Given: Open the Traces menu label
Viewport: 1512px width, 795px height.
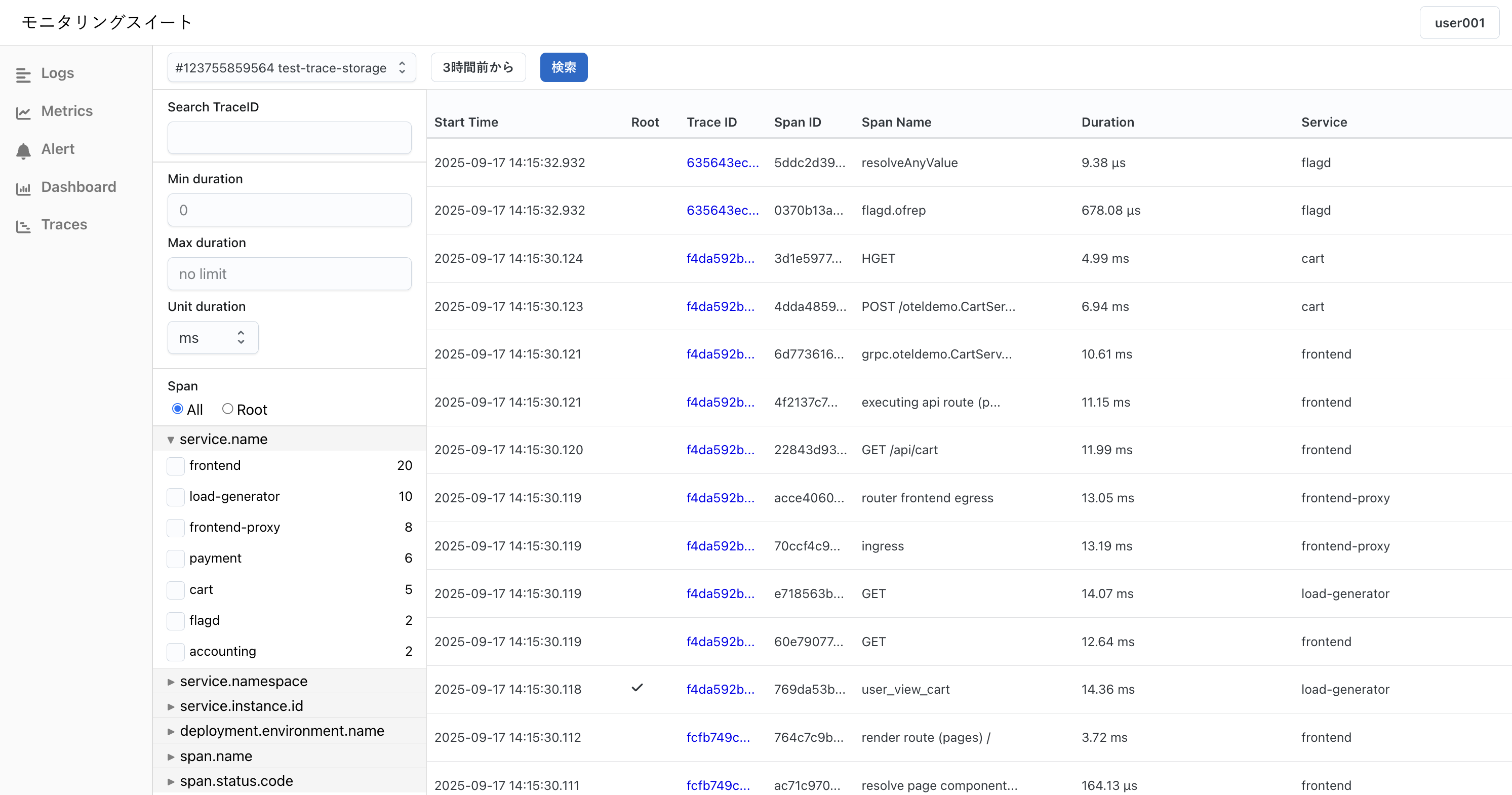Looking at the screenshot, I should [64, 225].
